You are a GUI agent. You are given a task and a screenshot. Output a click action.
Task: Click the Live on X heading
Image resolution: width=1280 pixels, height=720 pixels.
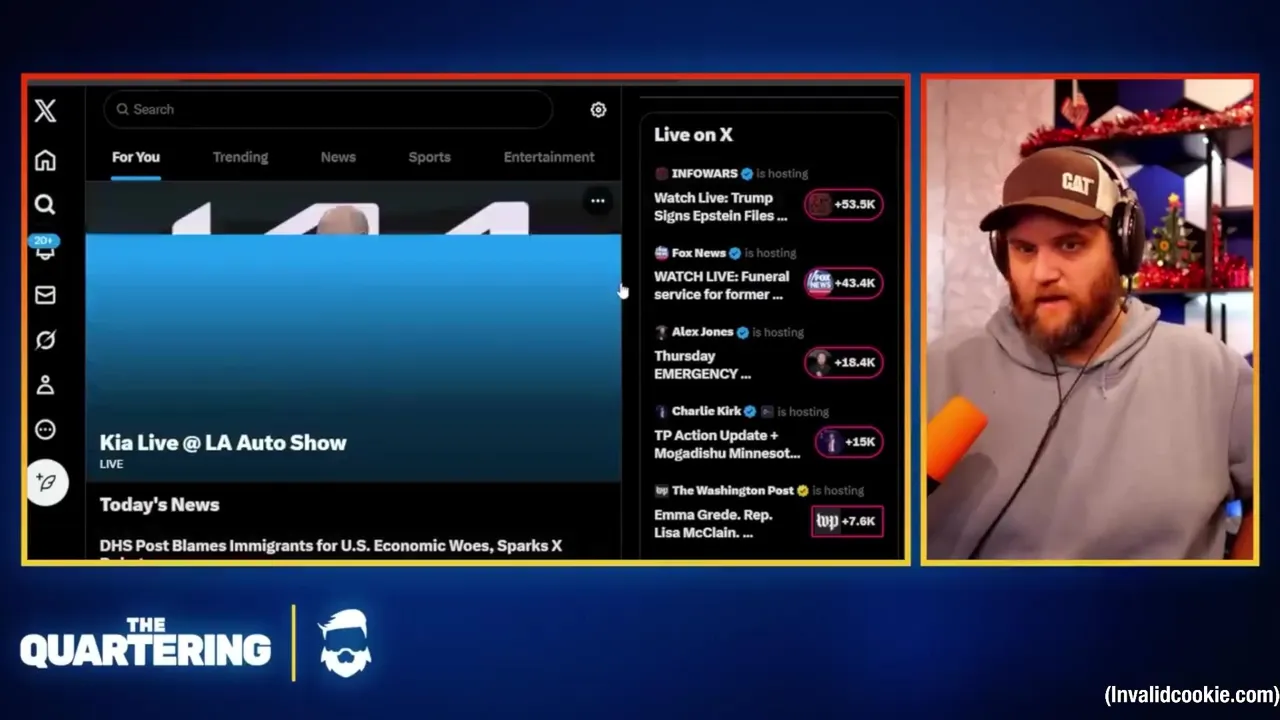pyautogui.click(x=693, y=135)
